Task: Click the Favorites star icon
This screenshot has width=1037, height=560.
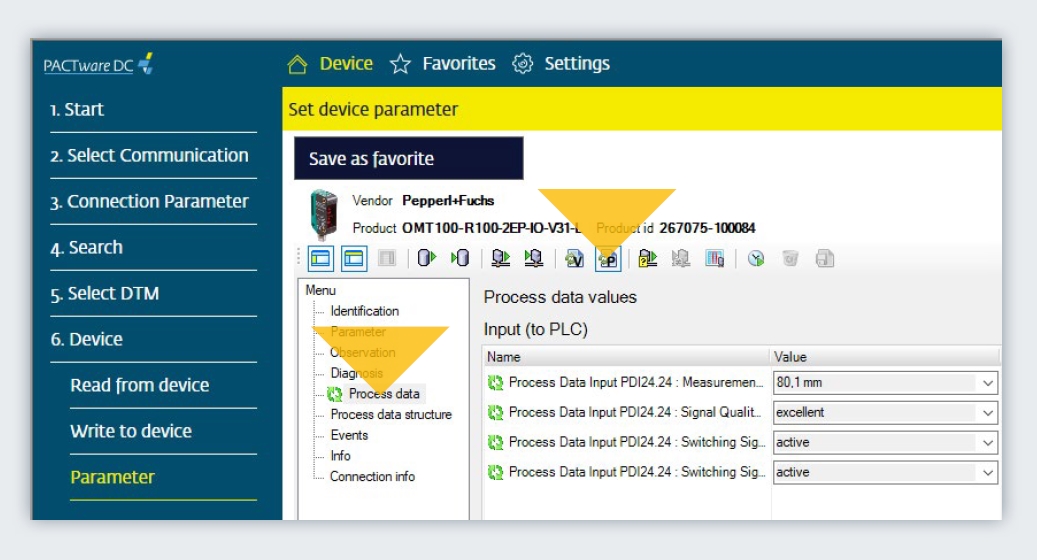Action: click(x=400, y=64)
